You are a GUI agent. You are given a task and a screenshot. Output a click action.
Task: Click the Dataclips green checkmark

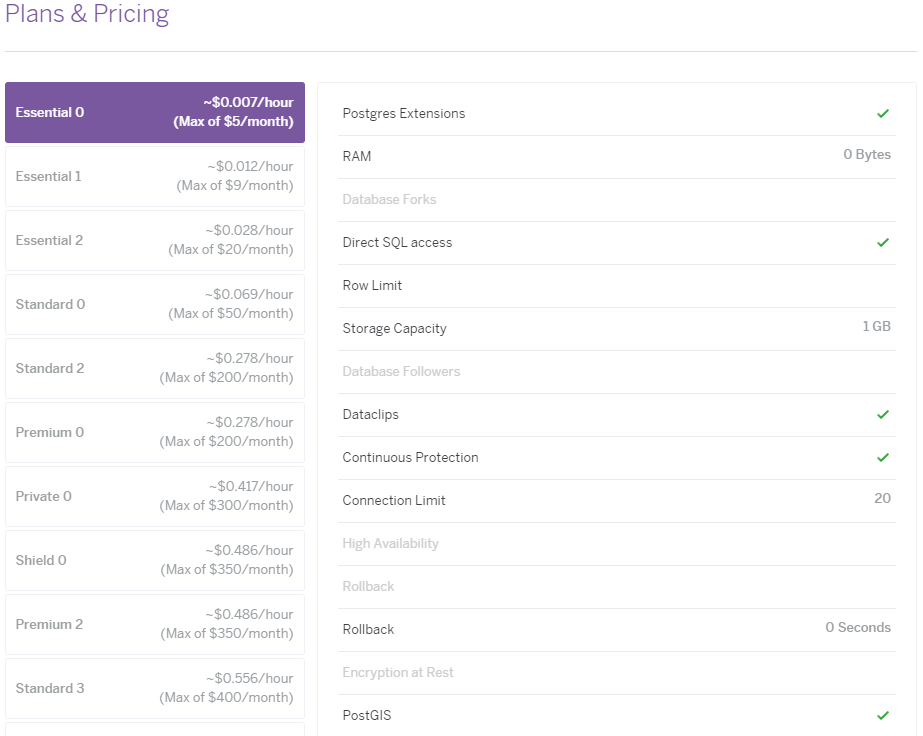pyautogui.click(x=883, y=414)
